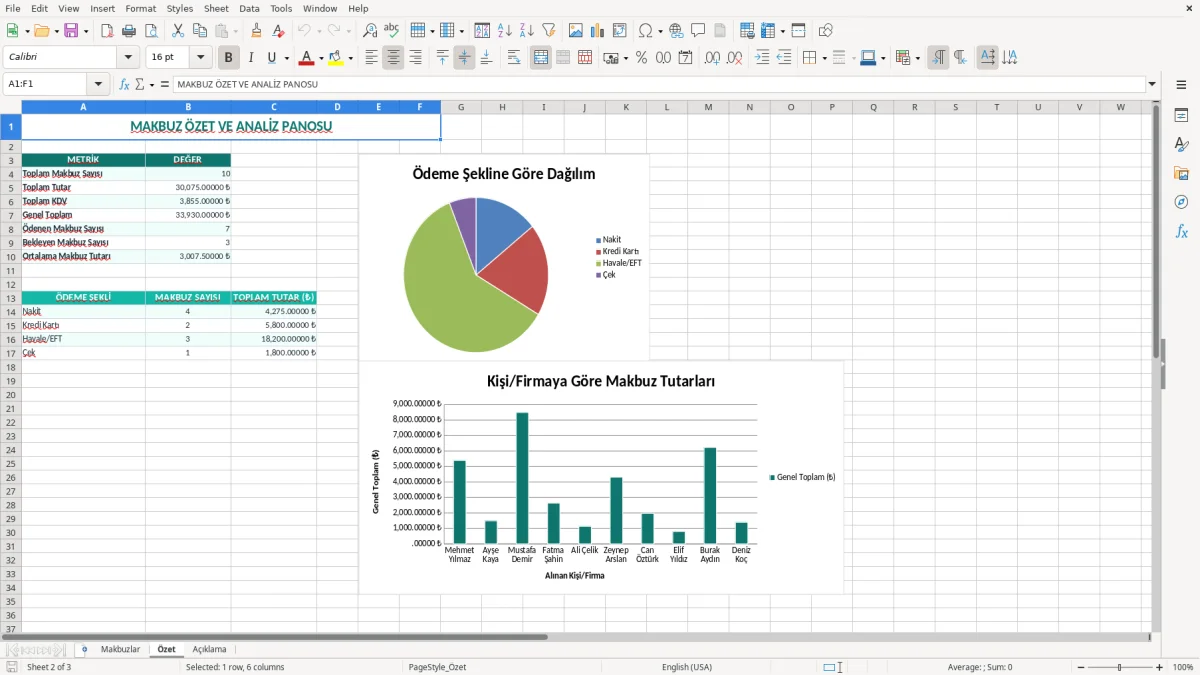1200x675 pixels.
Task: Click the Insert Pivot Table icon
Action: (620, 31)
